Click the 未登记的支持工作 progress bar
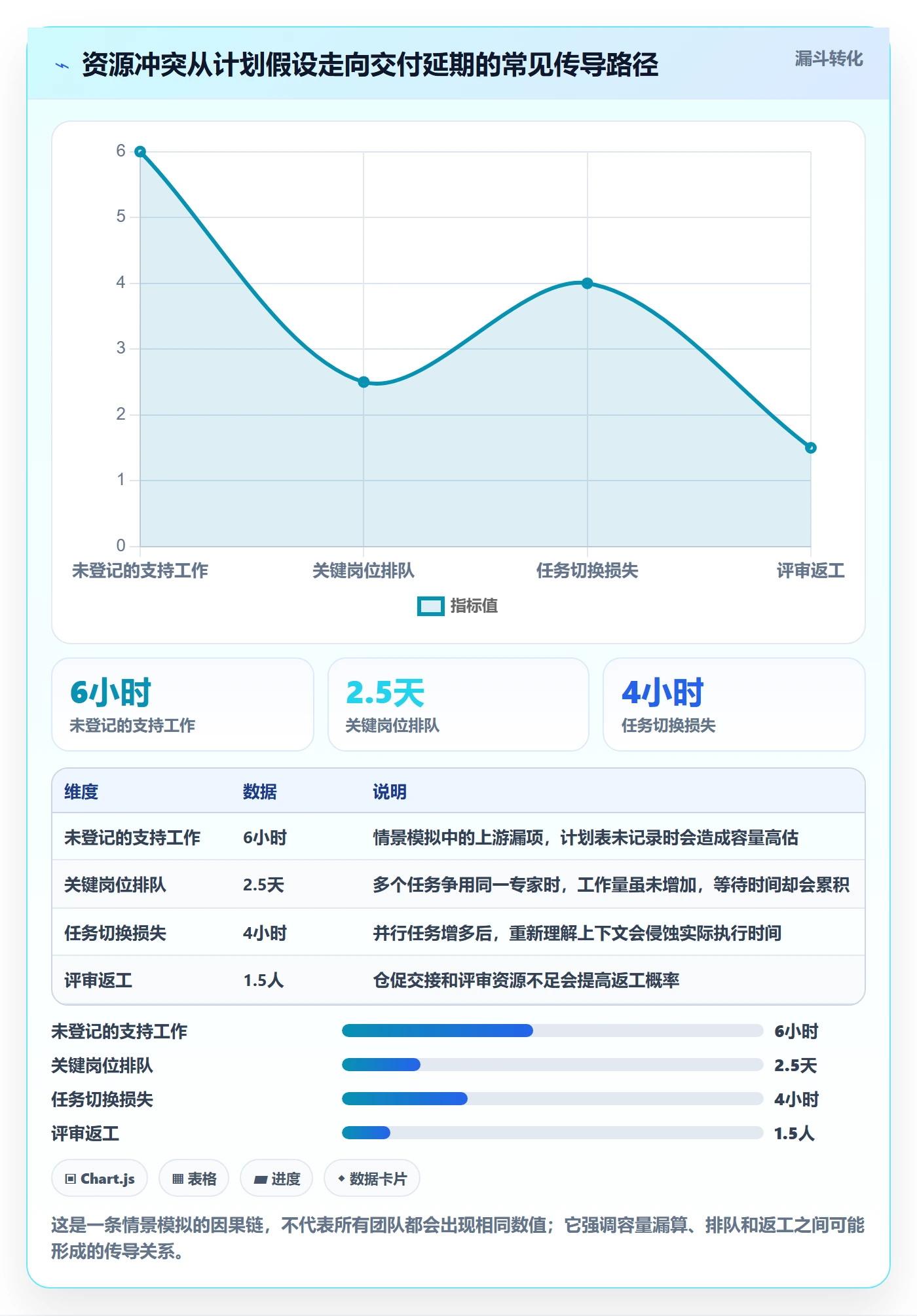This screenshot has height=1316, width=917. (553, 1031)
